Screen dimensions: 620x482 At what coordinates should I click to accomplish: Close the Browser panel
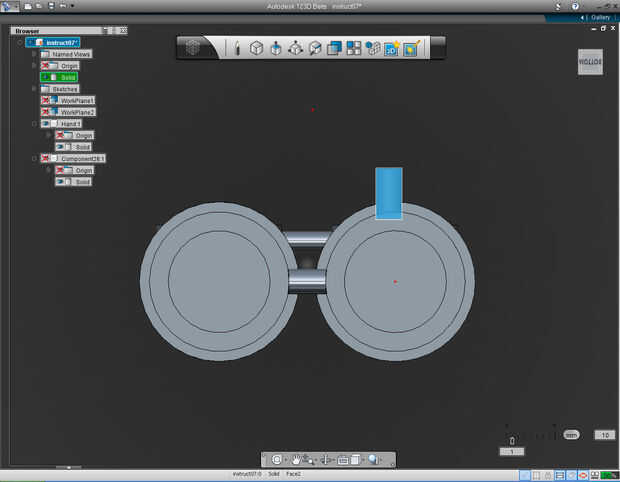[x=123, y=30]
